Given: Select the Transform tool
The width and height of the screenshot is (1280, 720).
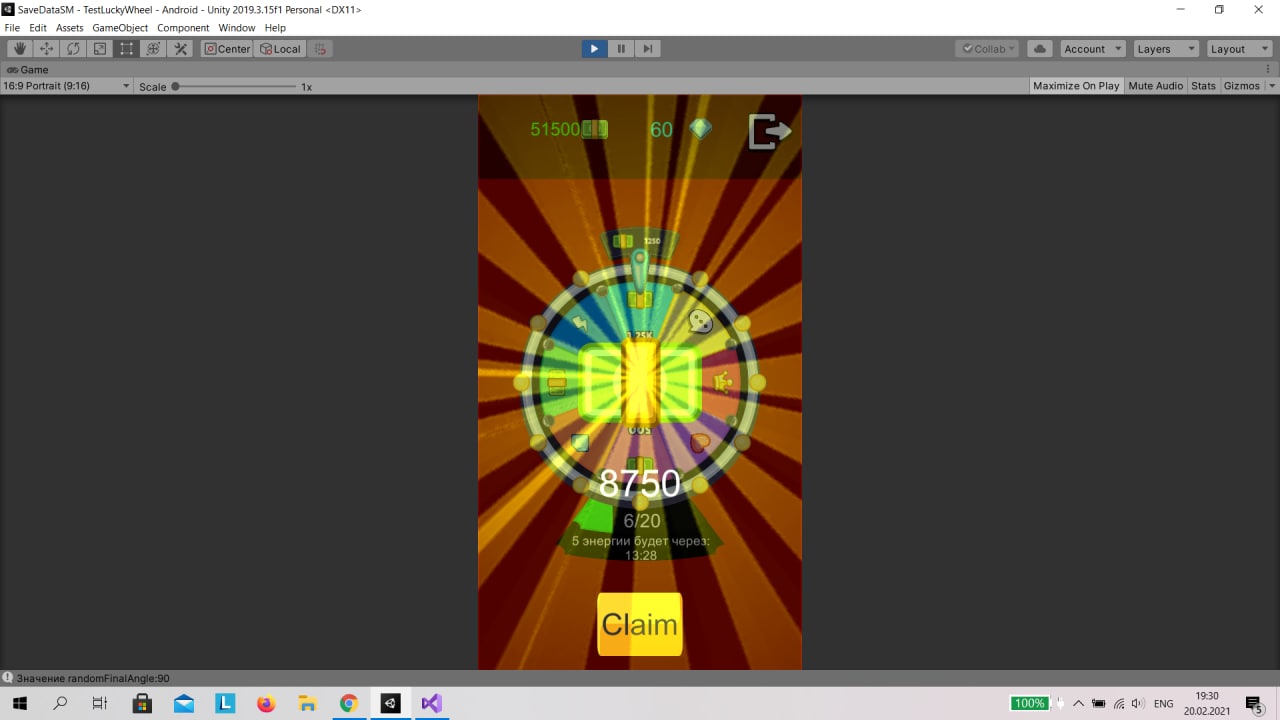Looking at the screenshot, I should pyautogui.click(x=154, y=48).
